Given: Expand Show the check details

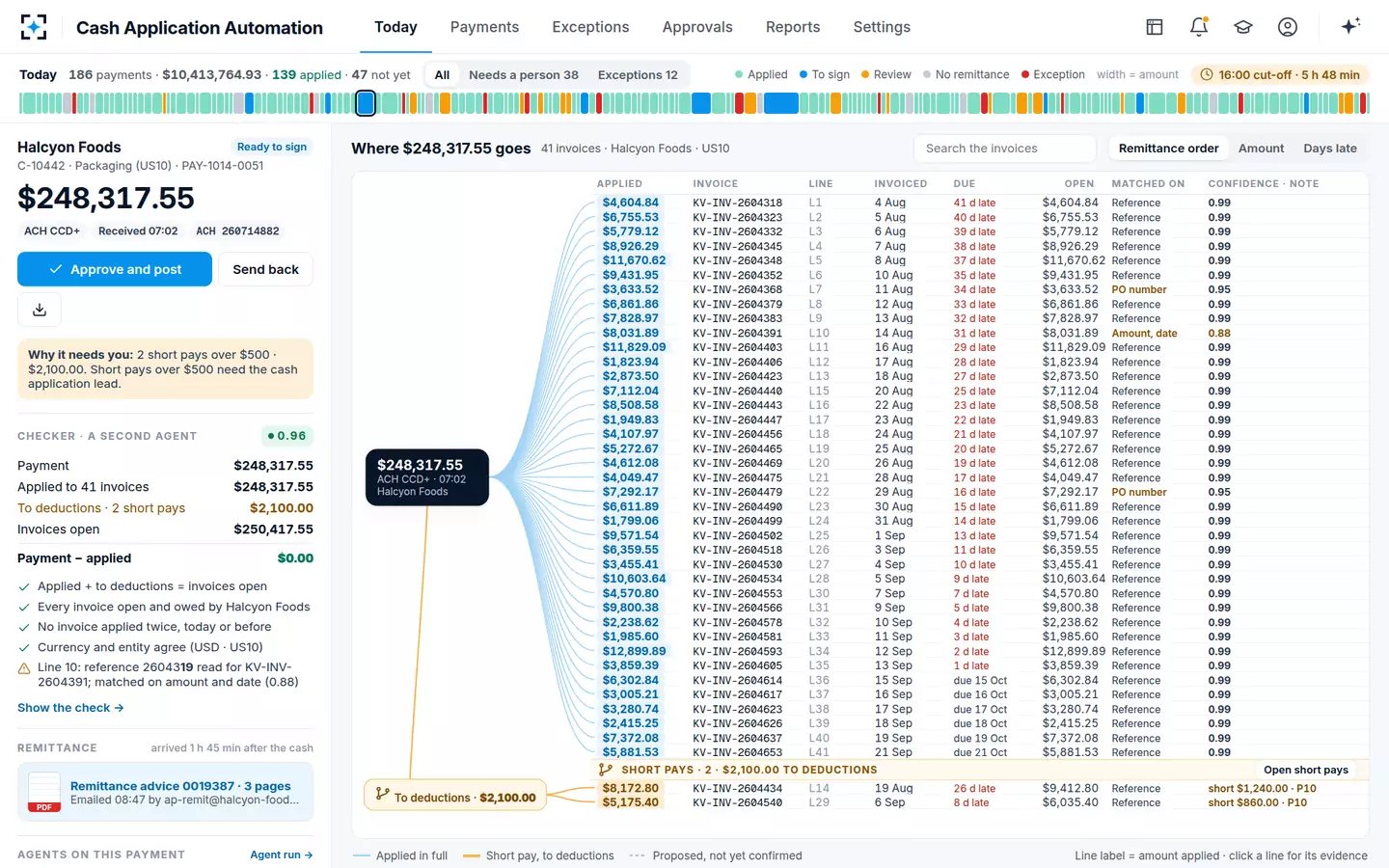Looking at the screenshot, I should (x=70, y=708).
